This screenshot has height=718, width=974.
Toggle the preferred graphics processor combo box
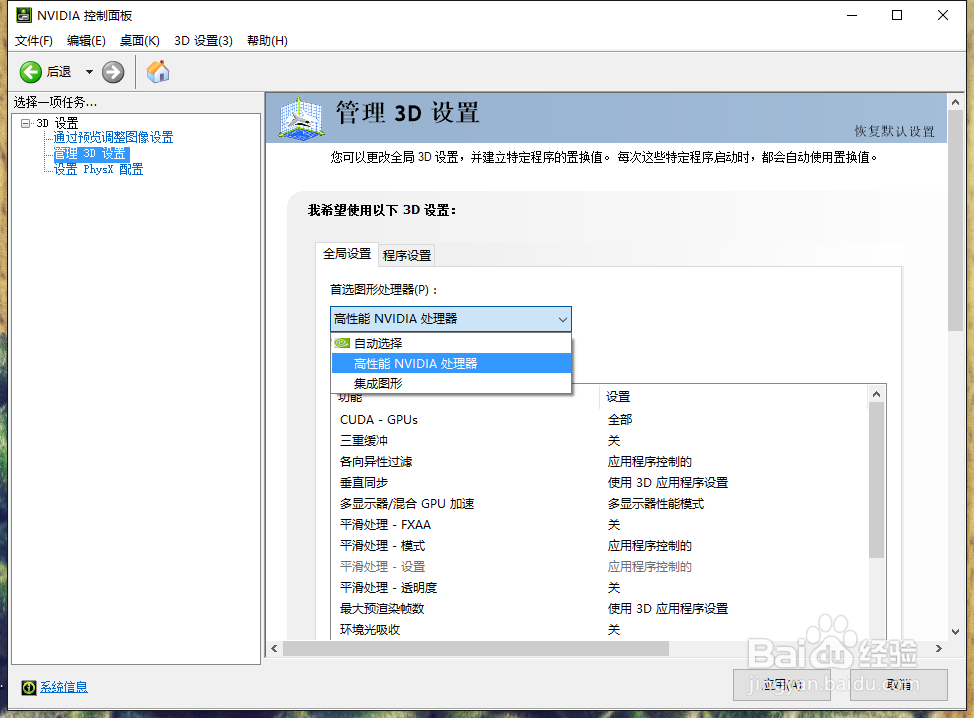(450, 319)
